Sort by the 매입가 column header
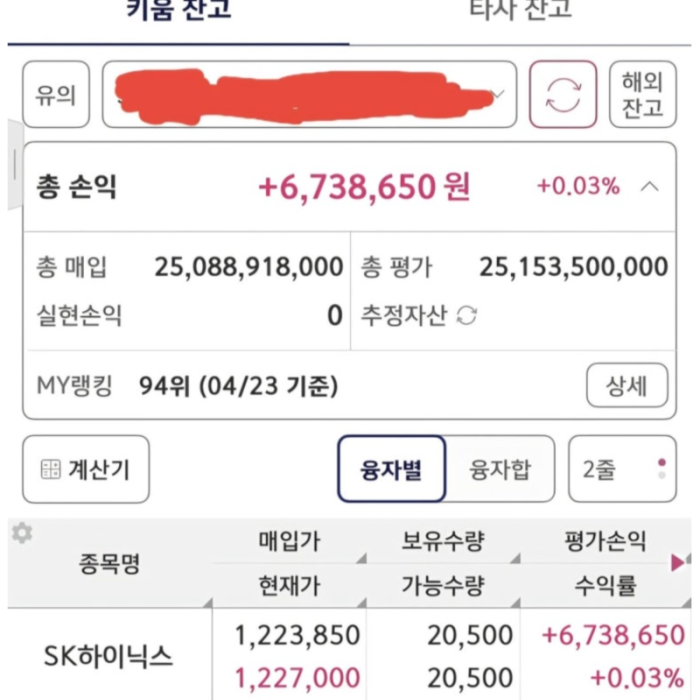 pos(290,541)
